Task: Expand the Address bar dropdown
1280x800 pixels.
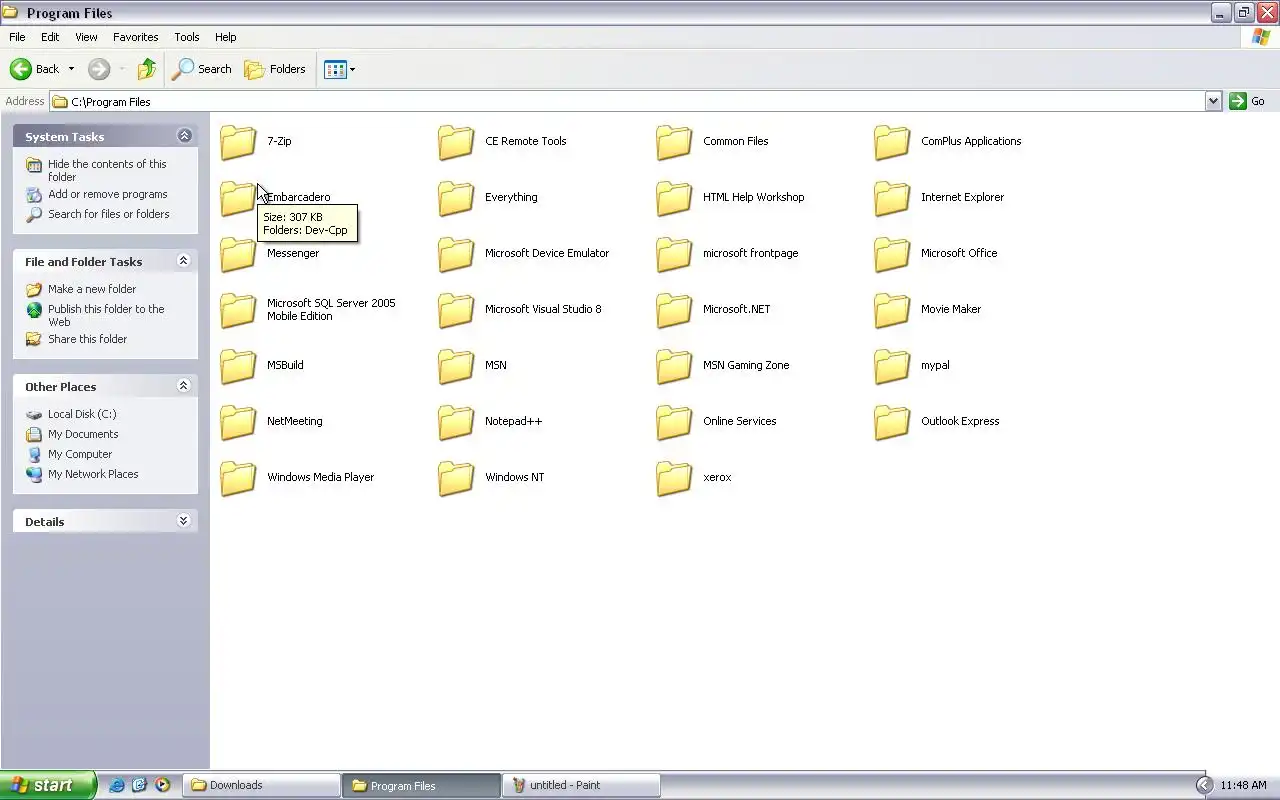Action: (1213, 101)
